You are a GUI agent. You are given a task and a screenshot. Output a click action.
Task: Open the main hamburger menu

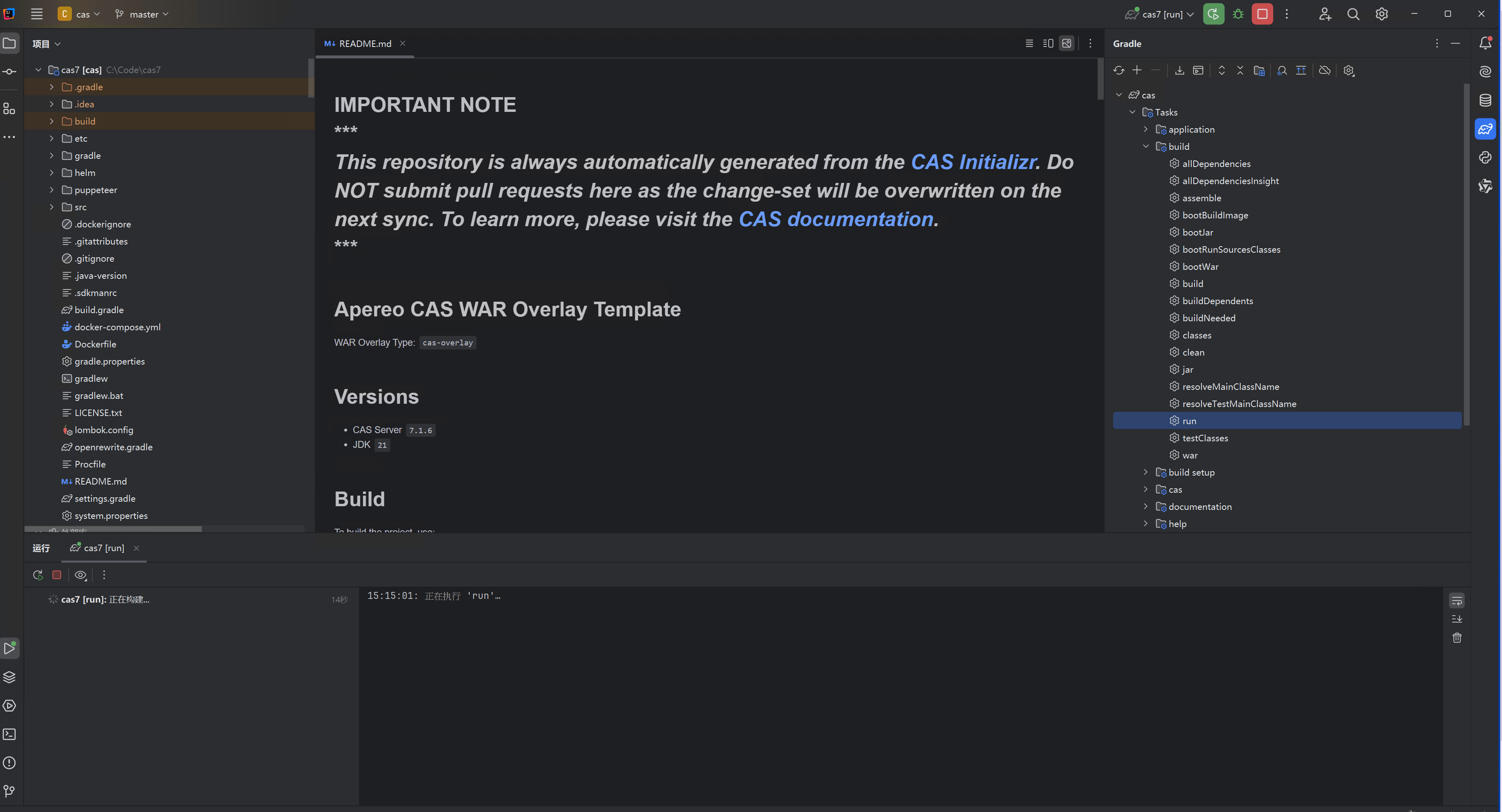coord(37,14)
